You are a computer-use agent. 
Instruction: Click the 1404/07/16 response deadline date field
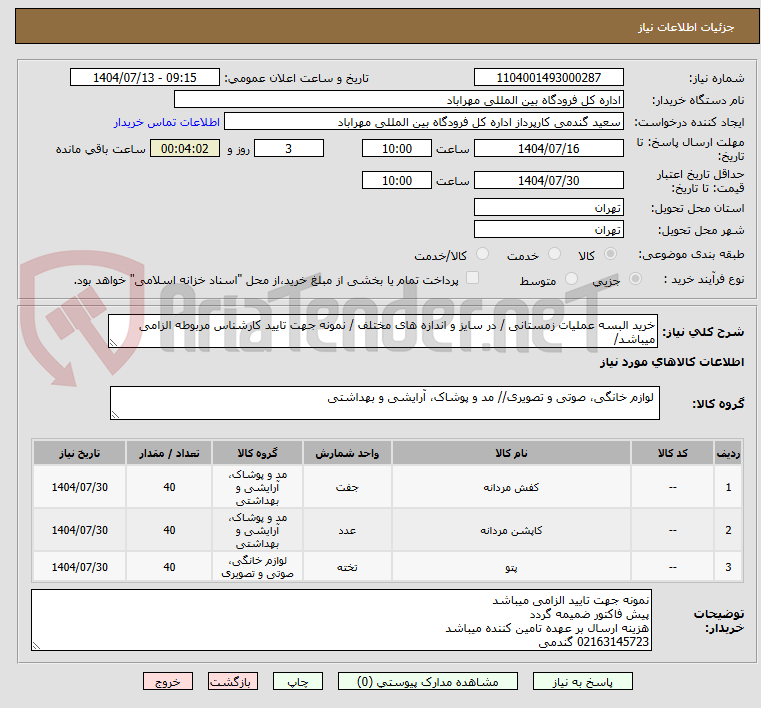(548, 148)
